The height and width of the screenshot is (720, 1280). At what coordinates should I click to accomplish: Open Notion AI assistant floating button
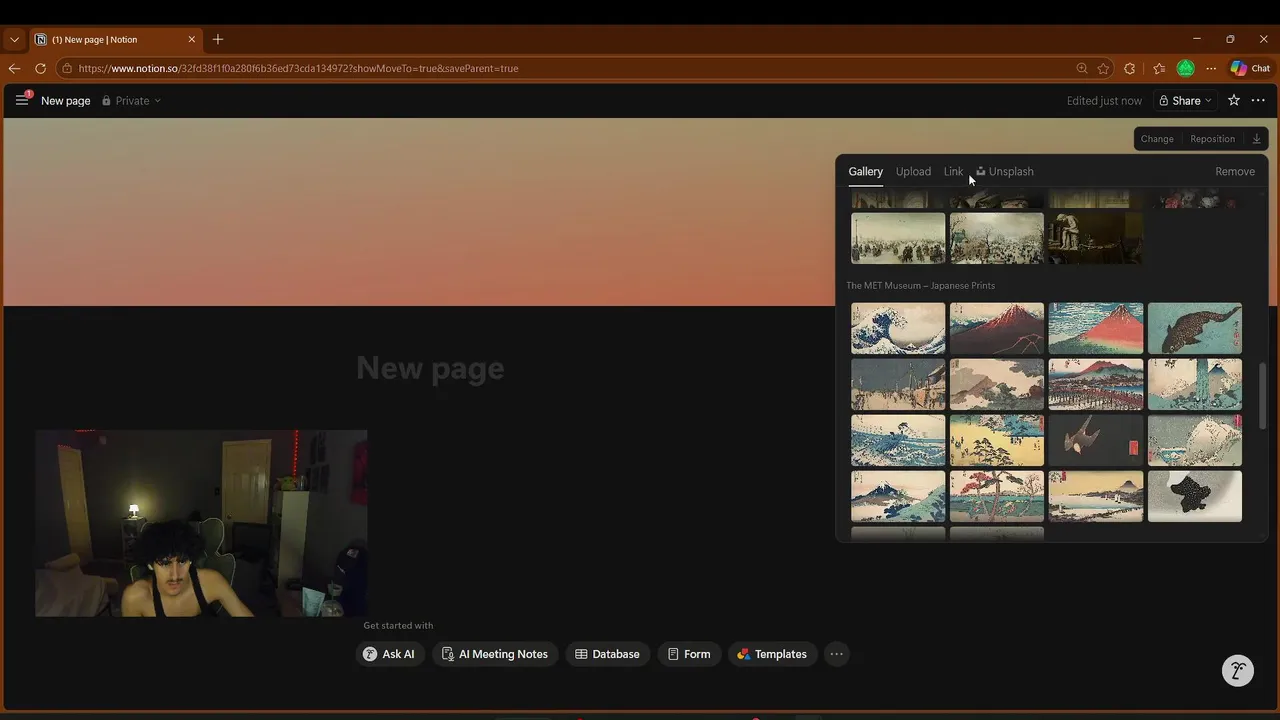1238,670
